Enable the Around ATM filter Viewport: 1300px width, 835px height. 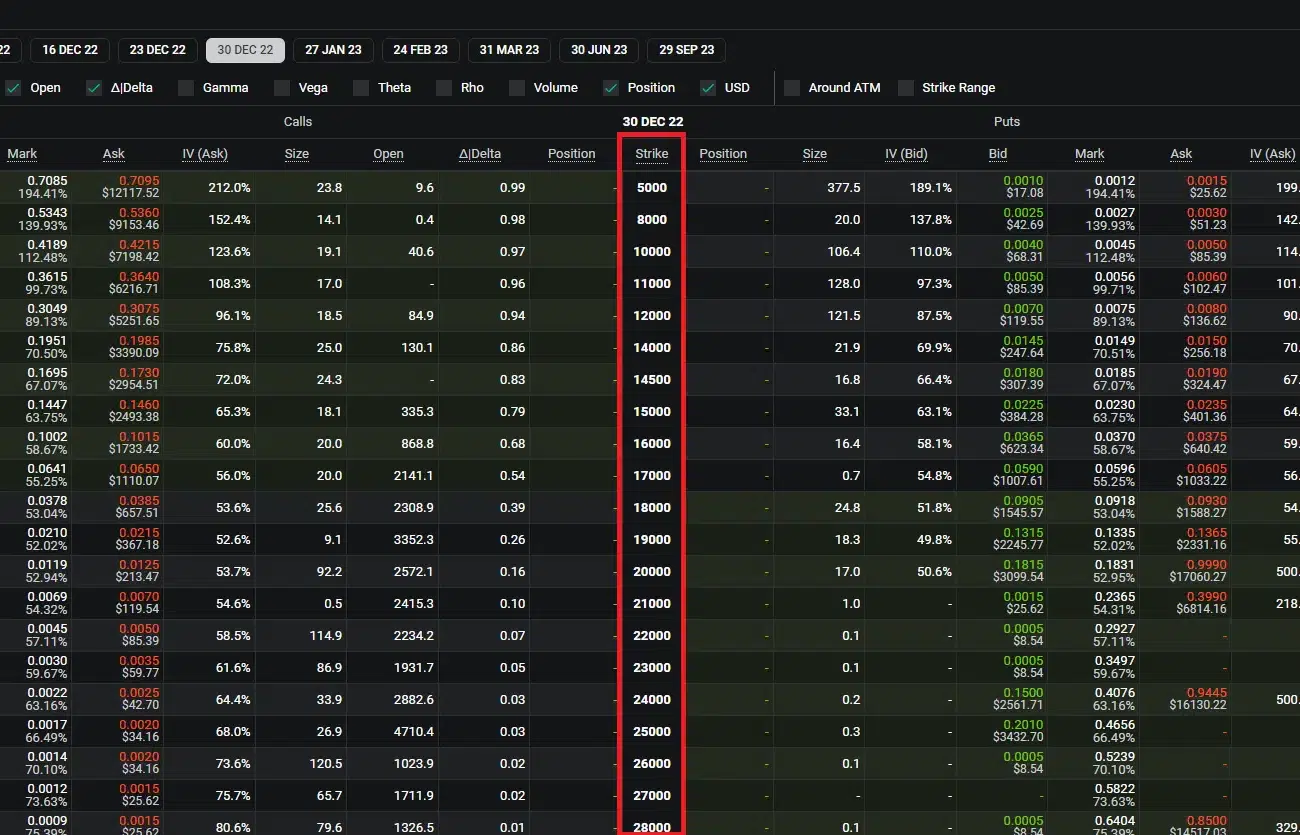[792, 88]
